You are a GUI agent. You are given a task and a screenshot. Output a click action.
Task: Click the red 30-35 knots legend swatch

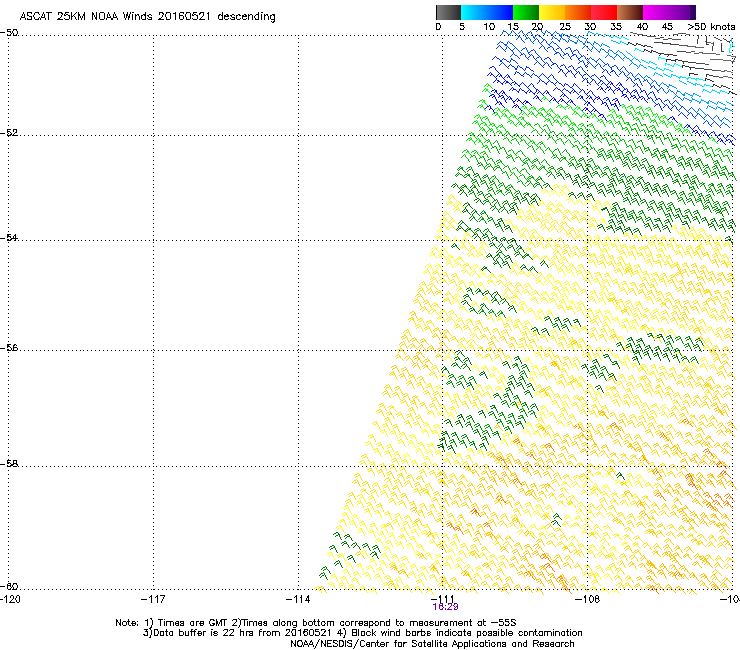[x=604, y=12]
